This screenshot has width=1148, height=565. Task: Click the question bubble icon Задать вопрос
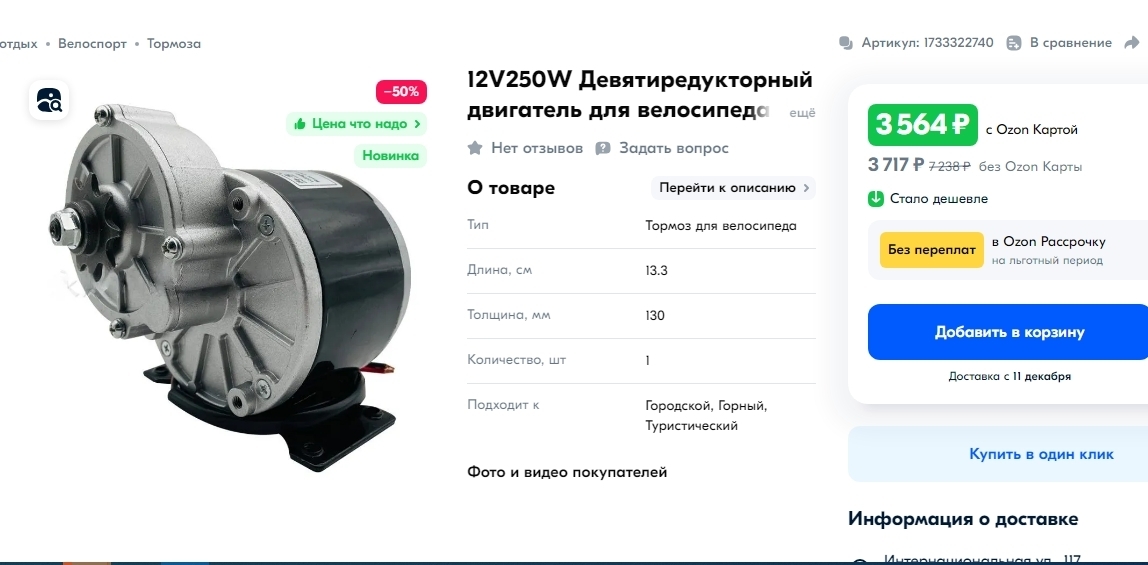(x=603, y=149)
